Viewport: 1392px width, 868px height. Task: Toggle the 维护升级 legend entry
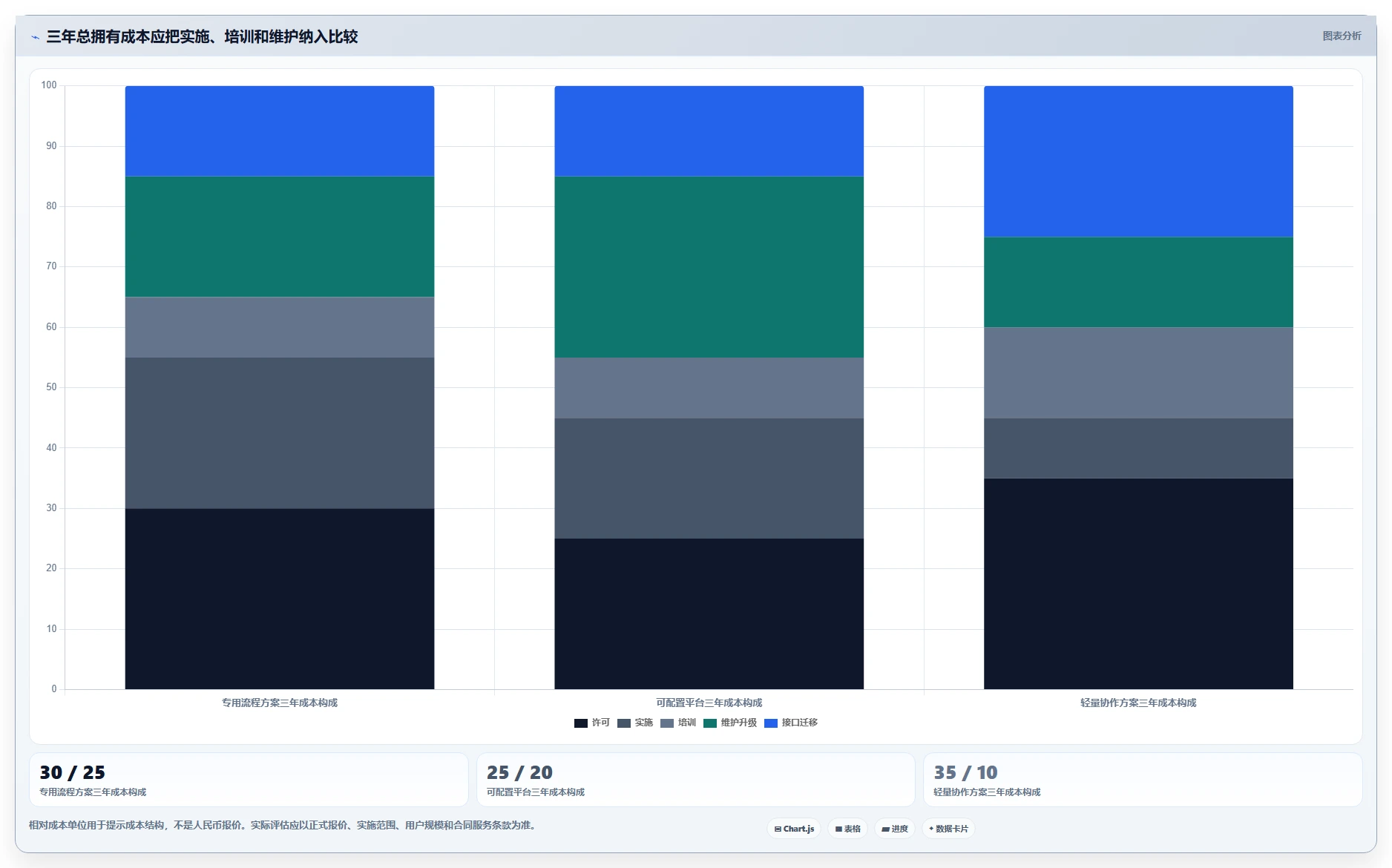[730, 723]
